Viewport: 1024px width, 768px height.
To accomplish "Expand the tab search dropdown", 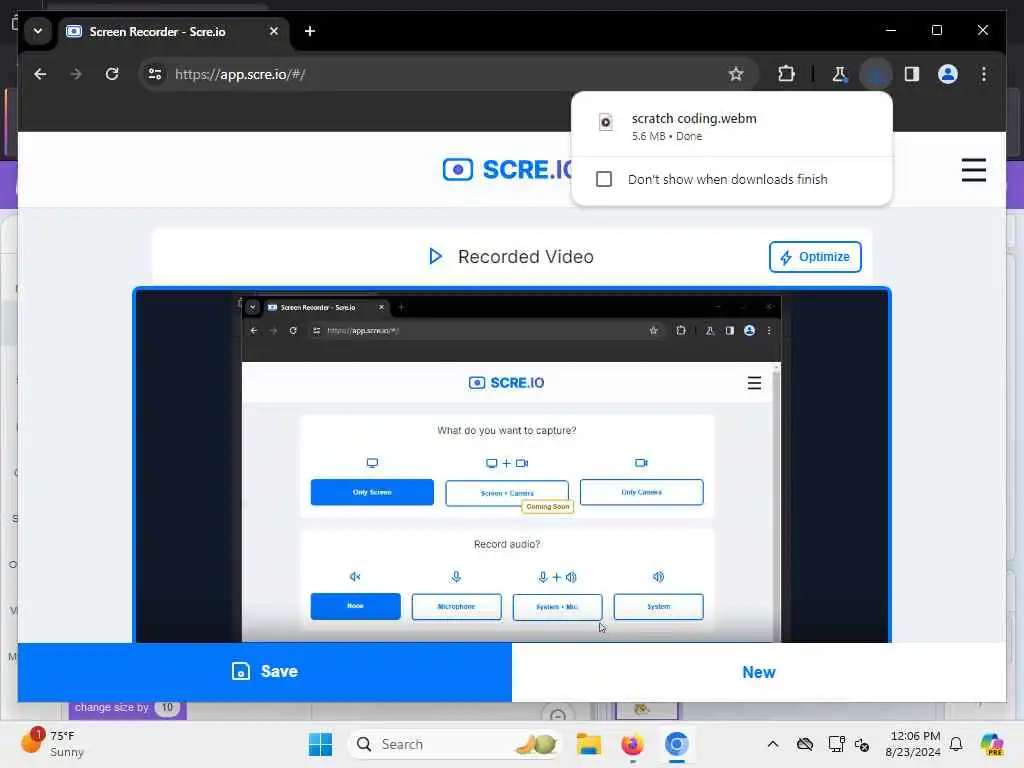I will [38, 31].
